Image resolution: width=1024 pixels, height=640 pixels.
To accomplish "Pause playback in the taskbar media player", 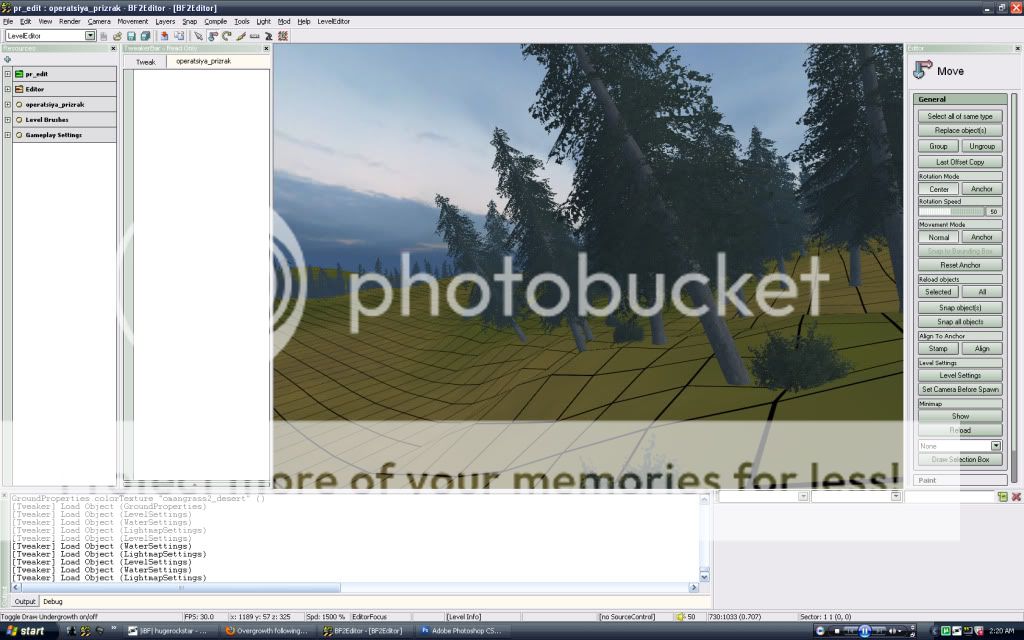I will [863, 631].
